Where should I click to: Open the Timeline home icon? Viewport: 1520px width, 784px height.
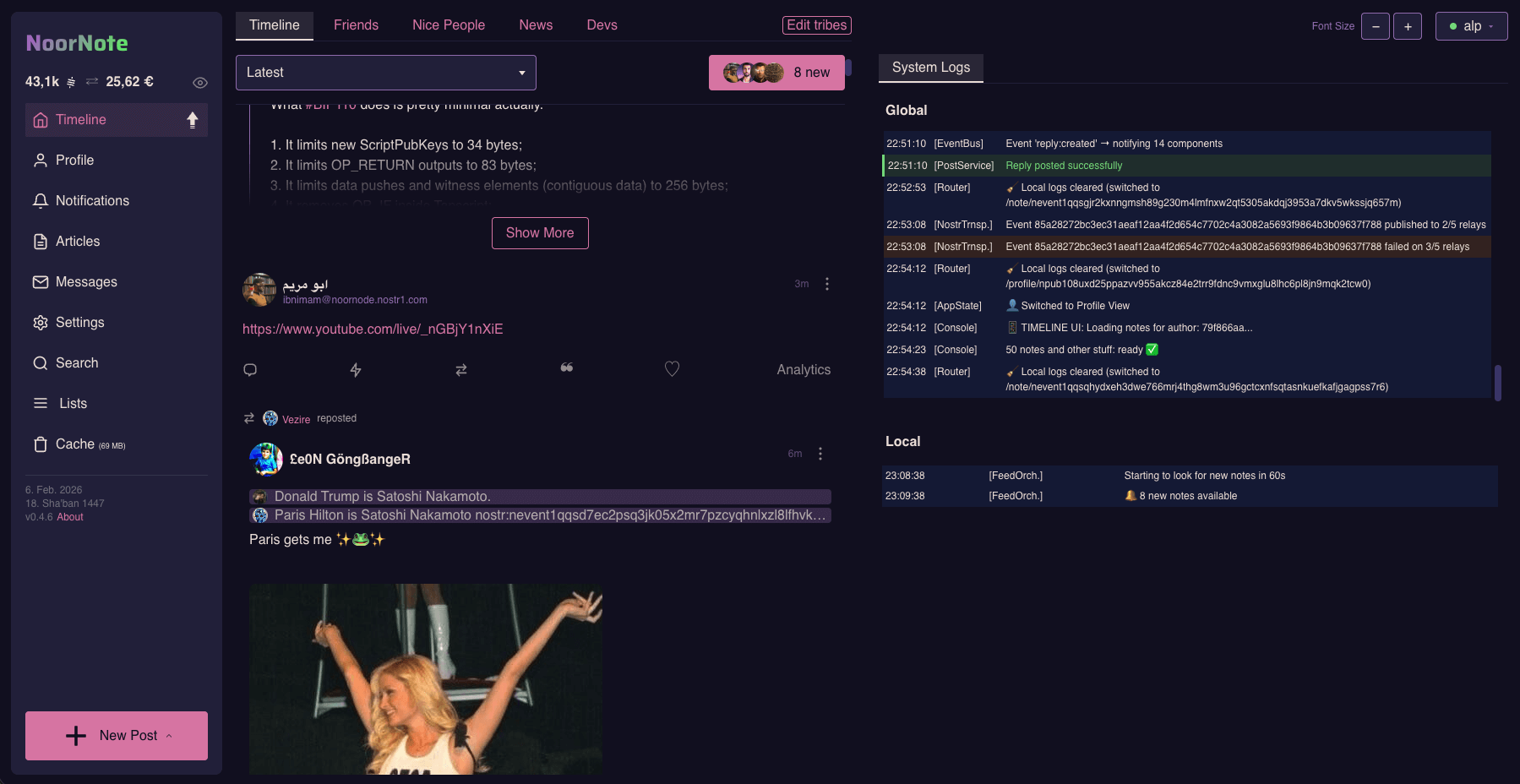point(41,120)
